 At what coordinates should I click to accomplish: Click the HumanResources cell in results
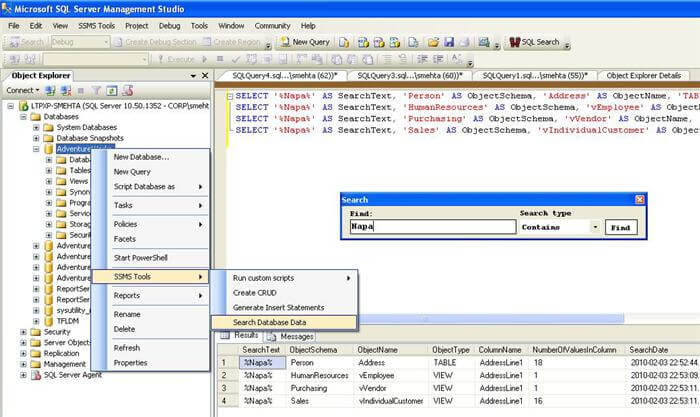320,376
